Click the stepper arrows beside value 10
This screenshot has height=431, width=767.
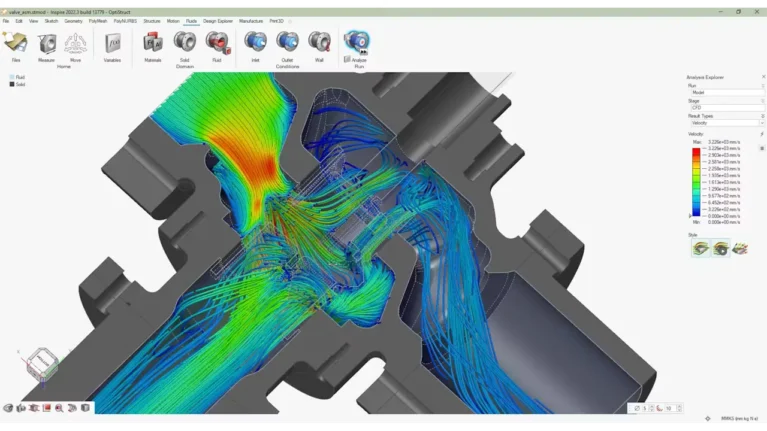679,408
